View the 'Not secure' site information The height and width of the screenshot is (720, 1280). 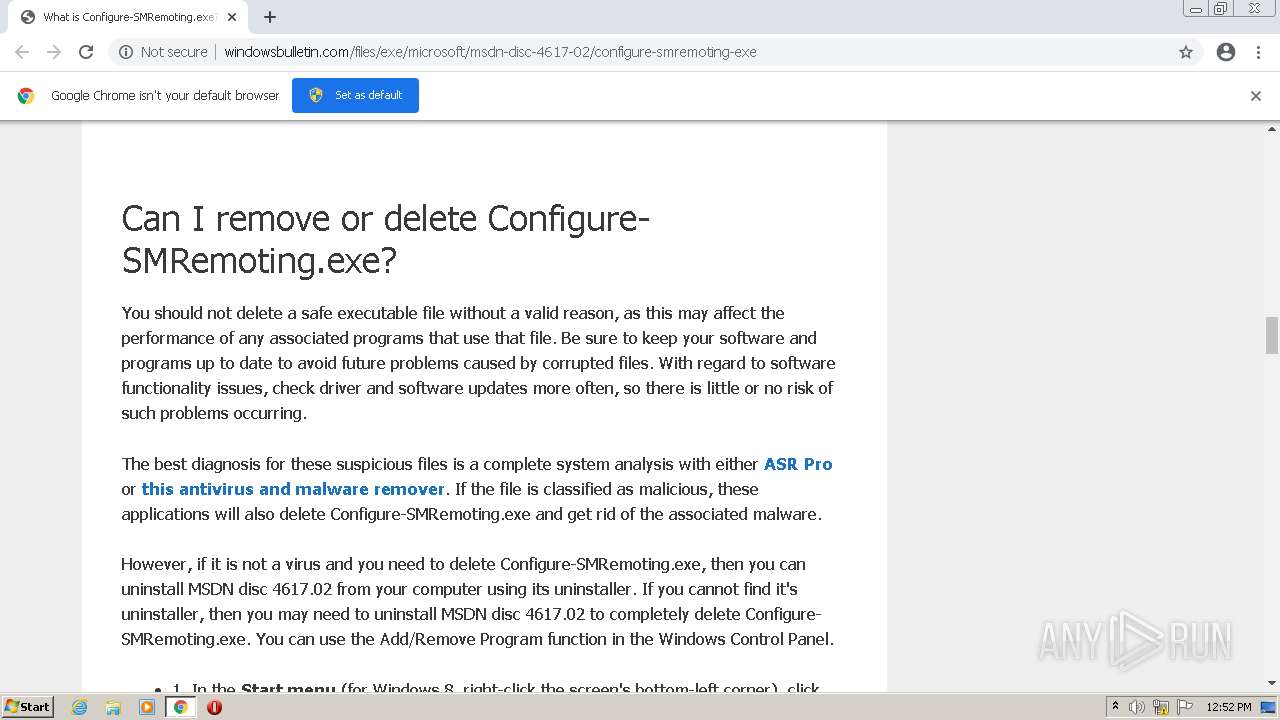(x=163, y=52)
